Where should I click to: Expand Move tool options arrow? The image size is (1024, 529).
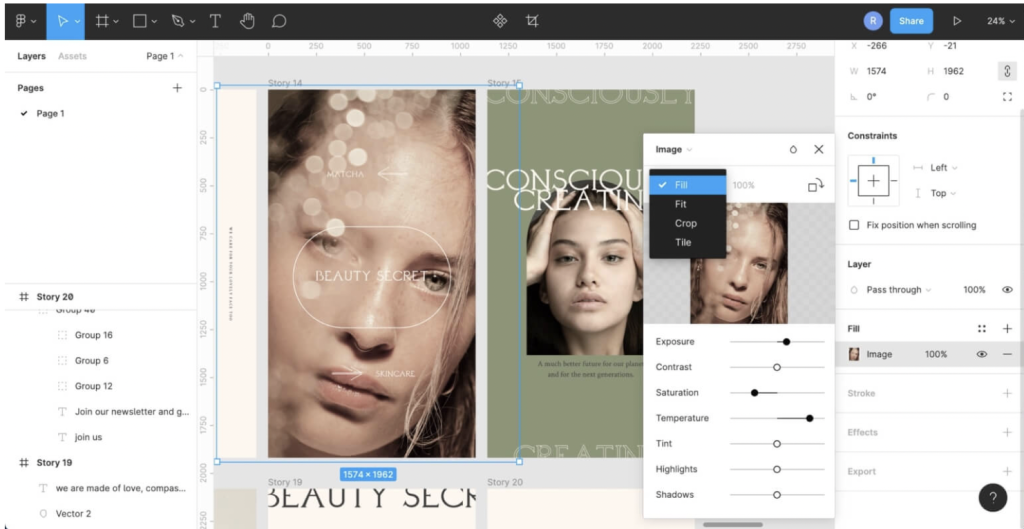pyautogui.click(x=78, y=22)
